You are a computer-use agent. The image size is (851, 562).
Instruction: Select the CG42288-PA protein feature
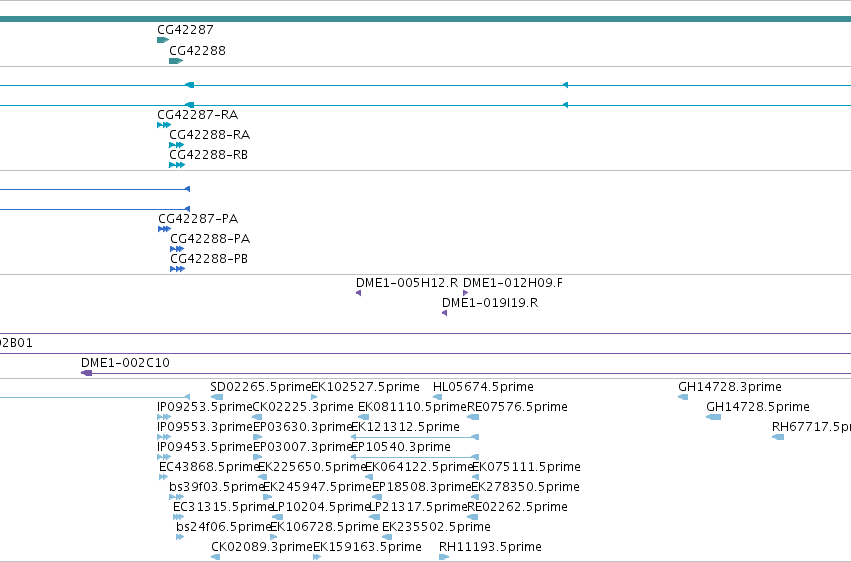pyautogui.click(x=177, y=250)
